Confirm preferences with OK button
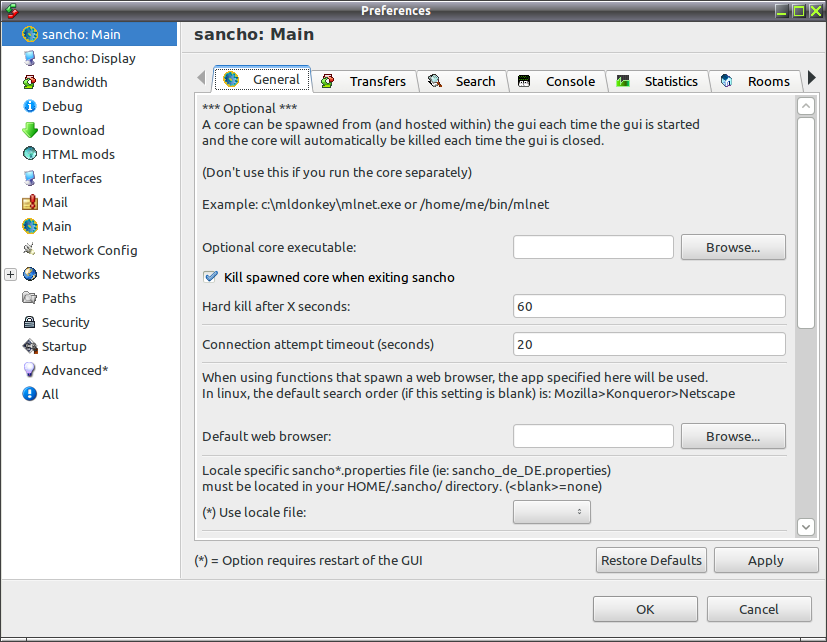 pyautogui.click(x=645, y=609)
